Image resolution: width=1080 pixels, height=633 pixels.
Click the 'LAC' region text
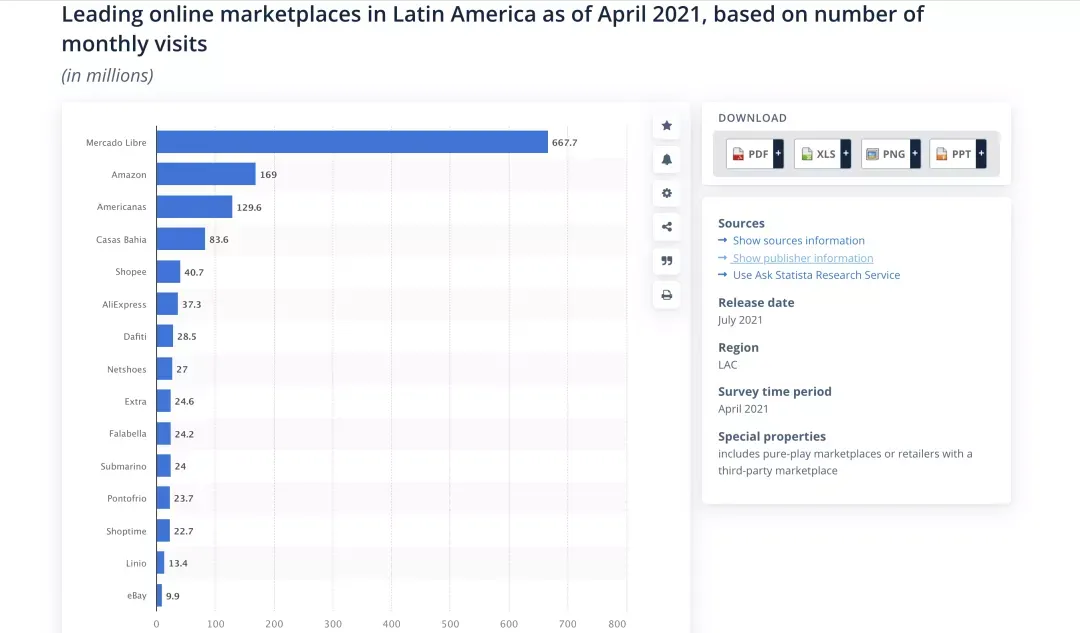[x=727, y=365]
